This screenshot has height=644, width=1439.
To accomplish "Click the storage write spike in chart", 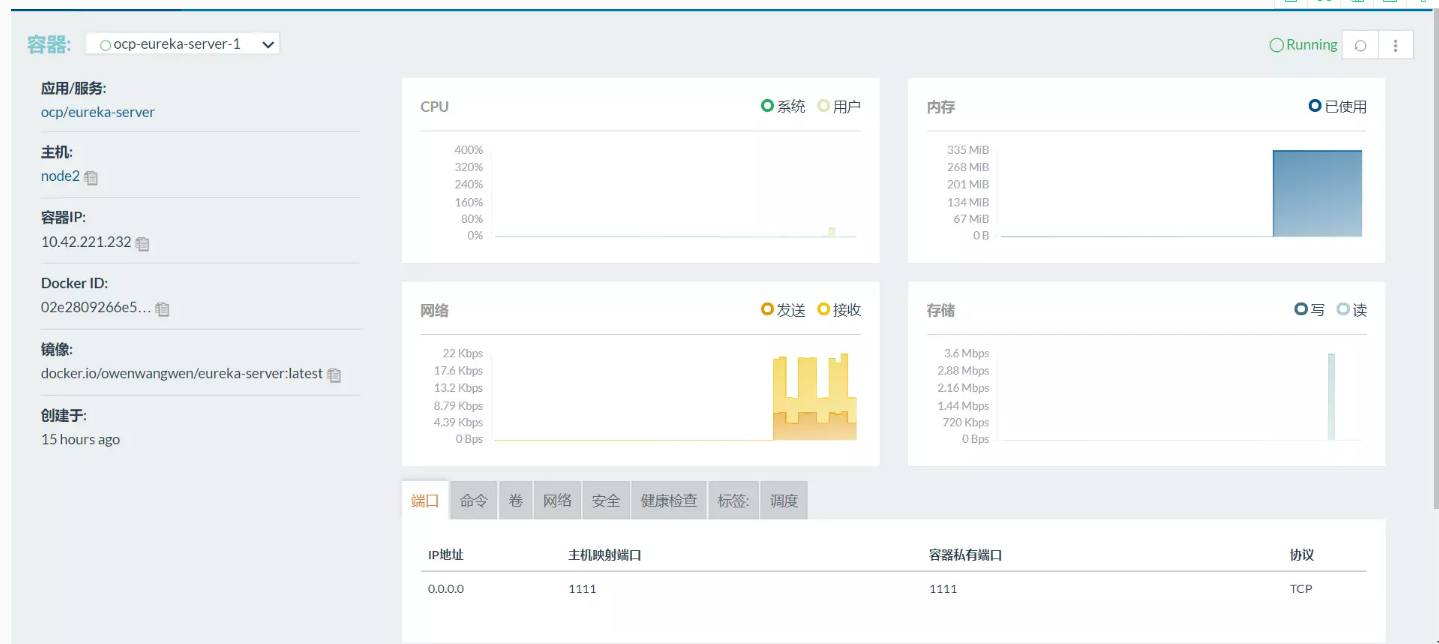I will tap(1331, 397).
